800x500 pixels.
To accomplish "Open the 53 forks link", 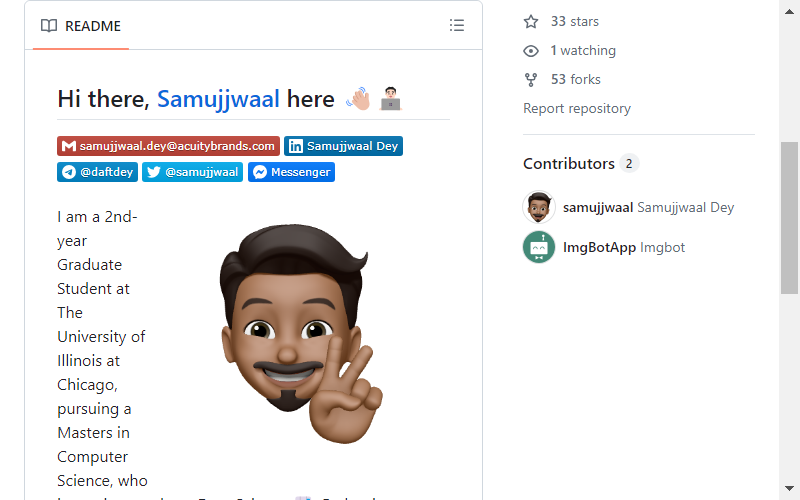I will [576, 80].
